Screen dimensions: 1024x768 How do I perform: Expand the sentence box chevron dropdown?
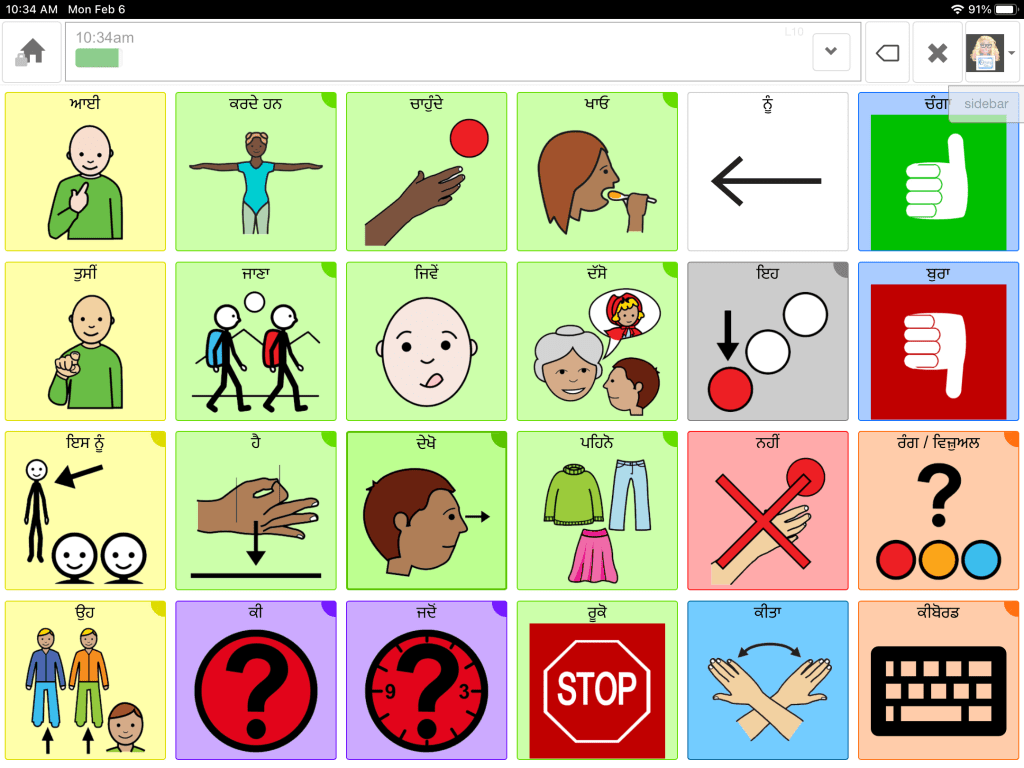(831, 52)
